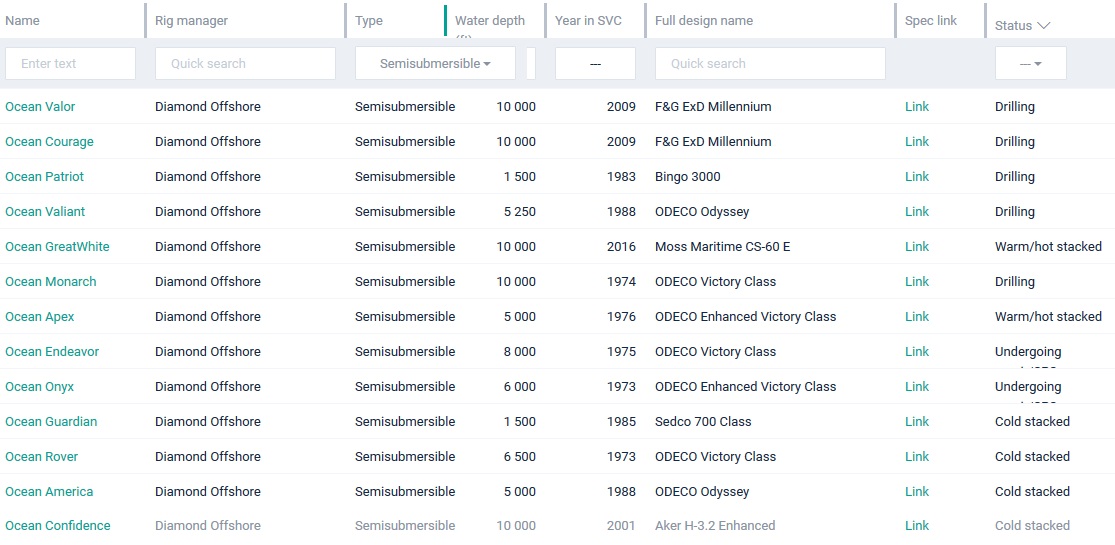The image size is (1115, 545).
Task: Select Diamond Offshore in the Ocean Valor row
Action: pyautogui.click(x=208, y=107)
